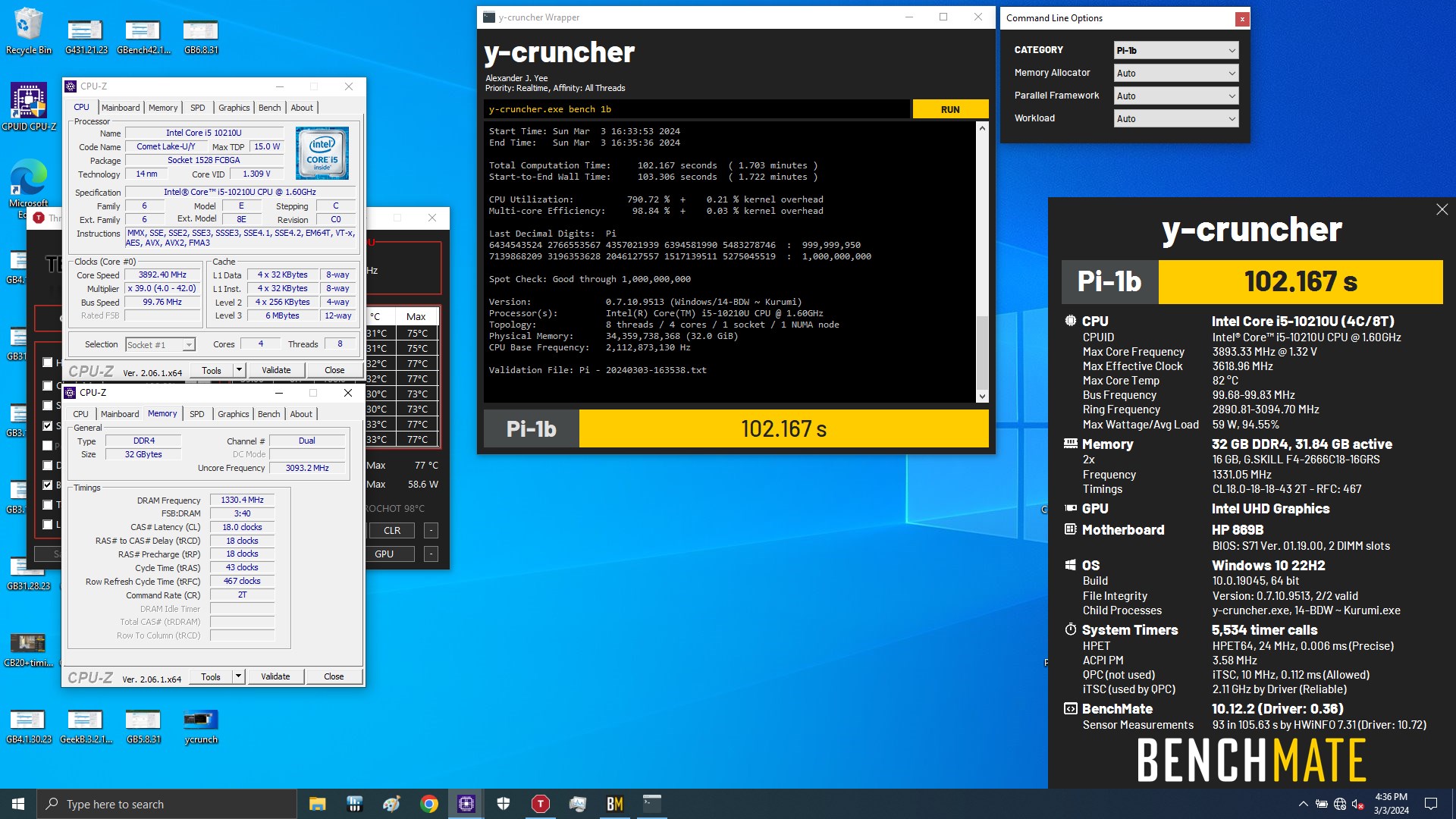
Task: Open the Socket #1 selection dropdown
Action: [160, 345]
